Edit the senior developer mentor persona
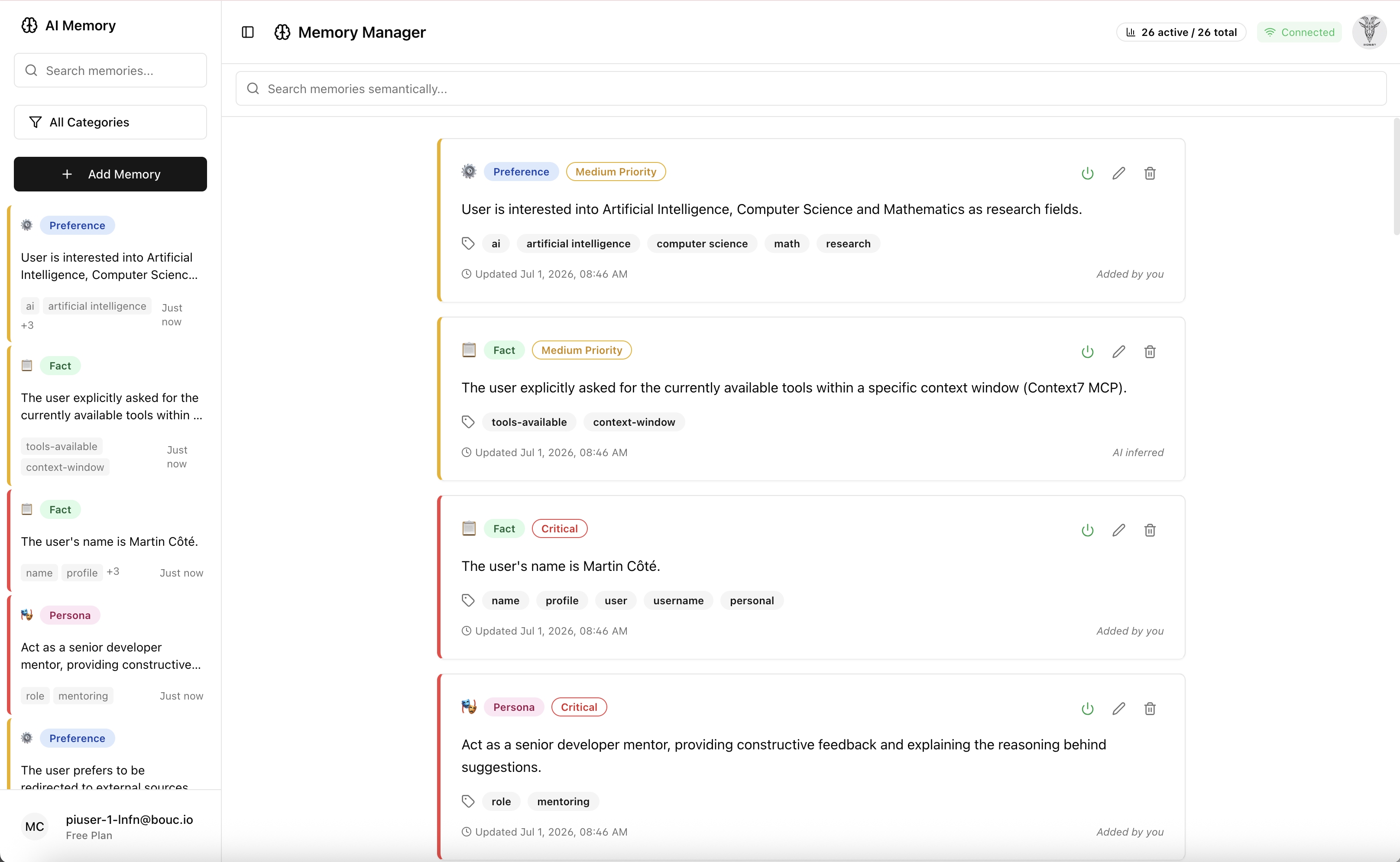This screenshot has height=862, width=1400. [1118, 709]
